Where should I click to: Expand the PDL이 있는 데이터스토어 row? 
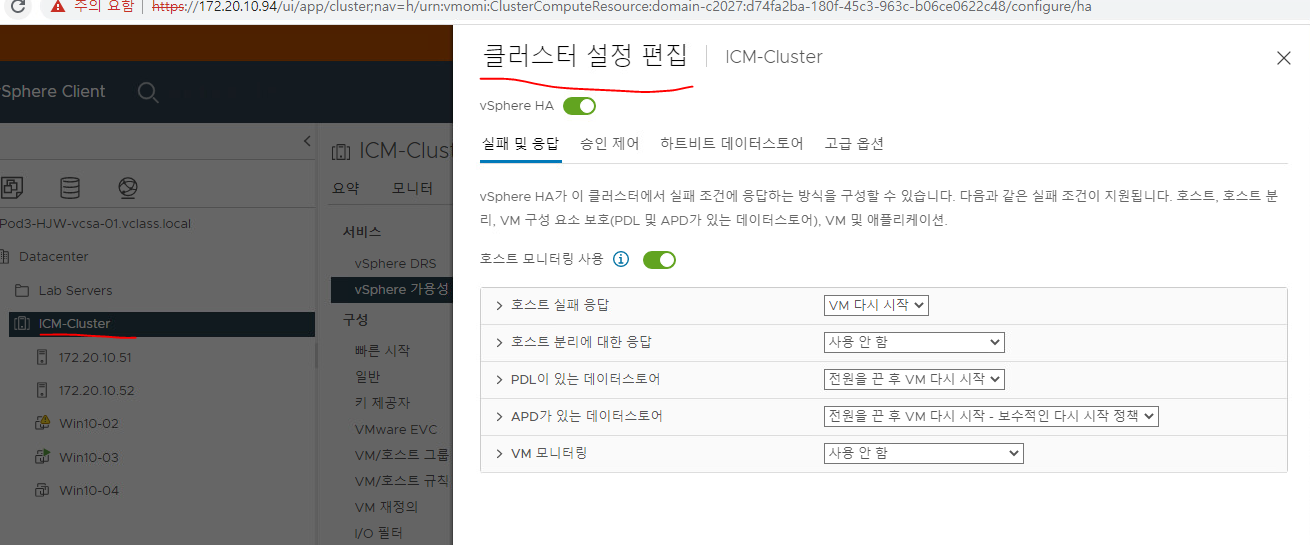click(x=499, y=379)
